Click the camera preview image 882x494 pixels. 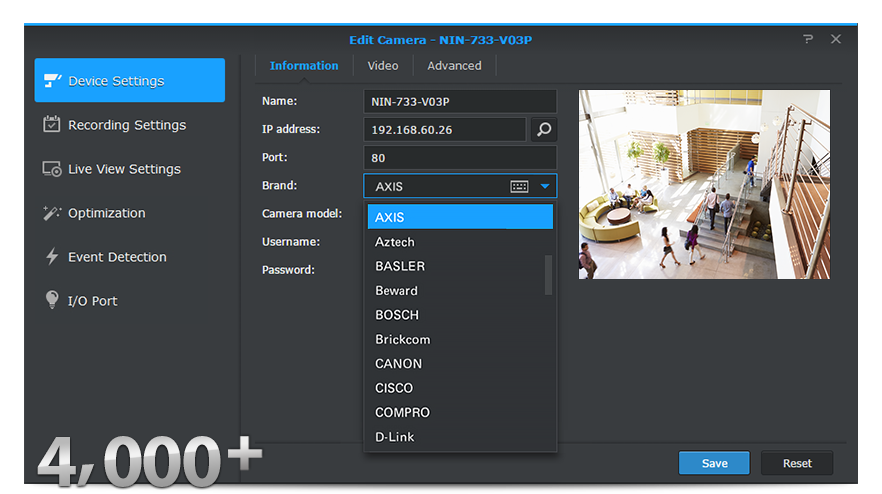(704, 184)
